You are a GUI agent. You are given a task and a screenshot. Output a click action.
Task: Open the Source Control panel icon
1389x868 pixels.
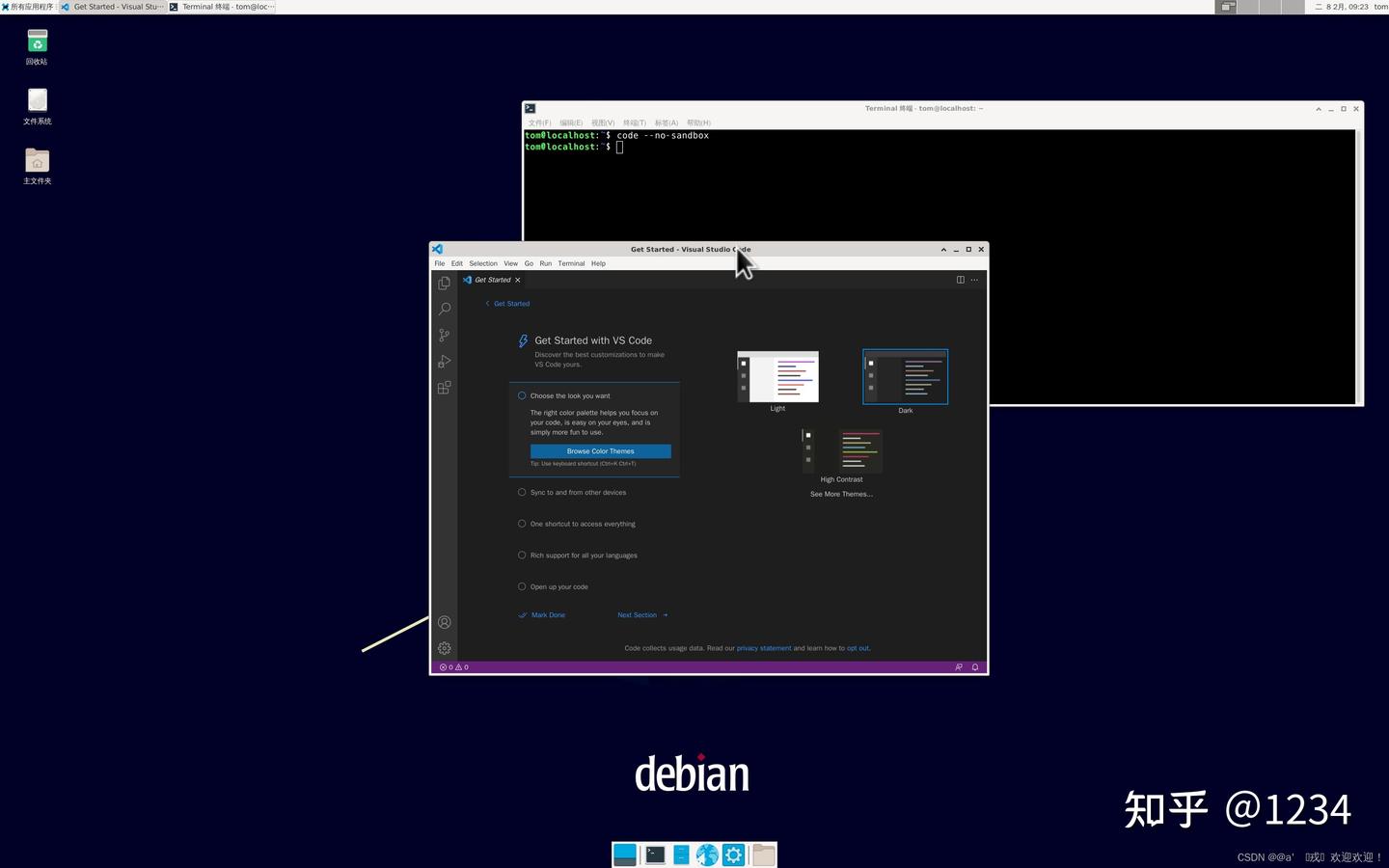[x=444, y=335]
